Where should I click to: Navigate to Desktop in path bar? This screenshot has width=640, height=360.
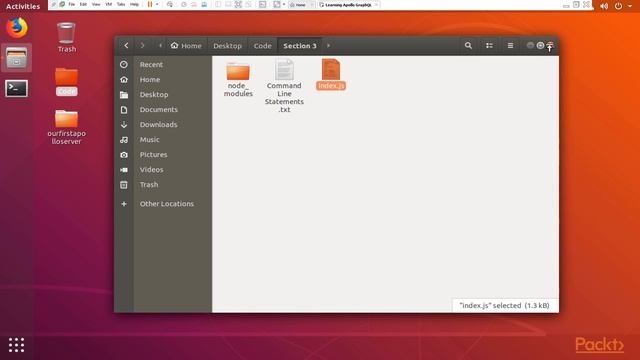[227, 46]
